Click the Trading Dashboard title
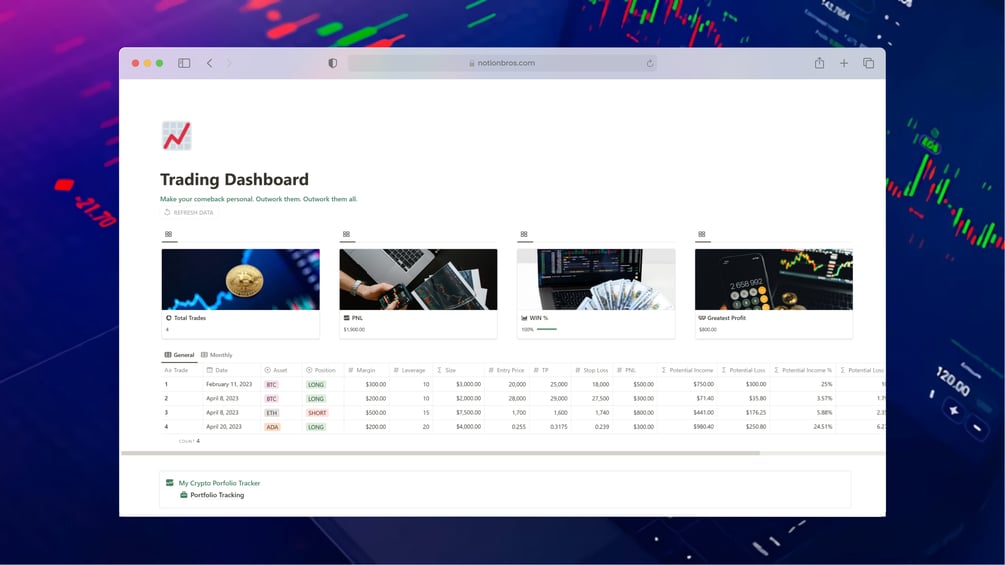The height and width of the screenshot is (565, 1005). pyautogui.click(x=234, y=179)
